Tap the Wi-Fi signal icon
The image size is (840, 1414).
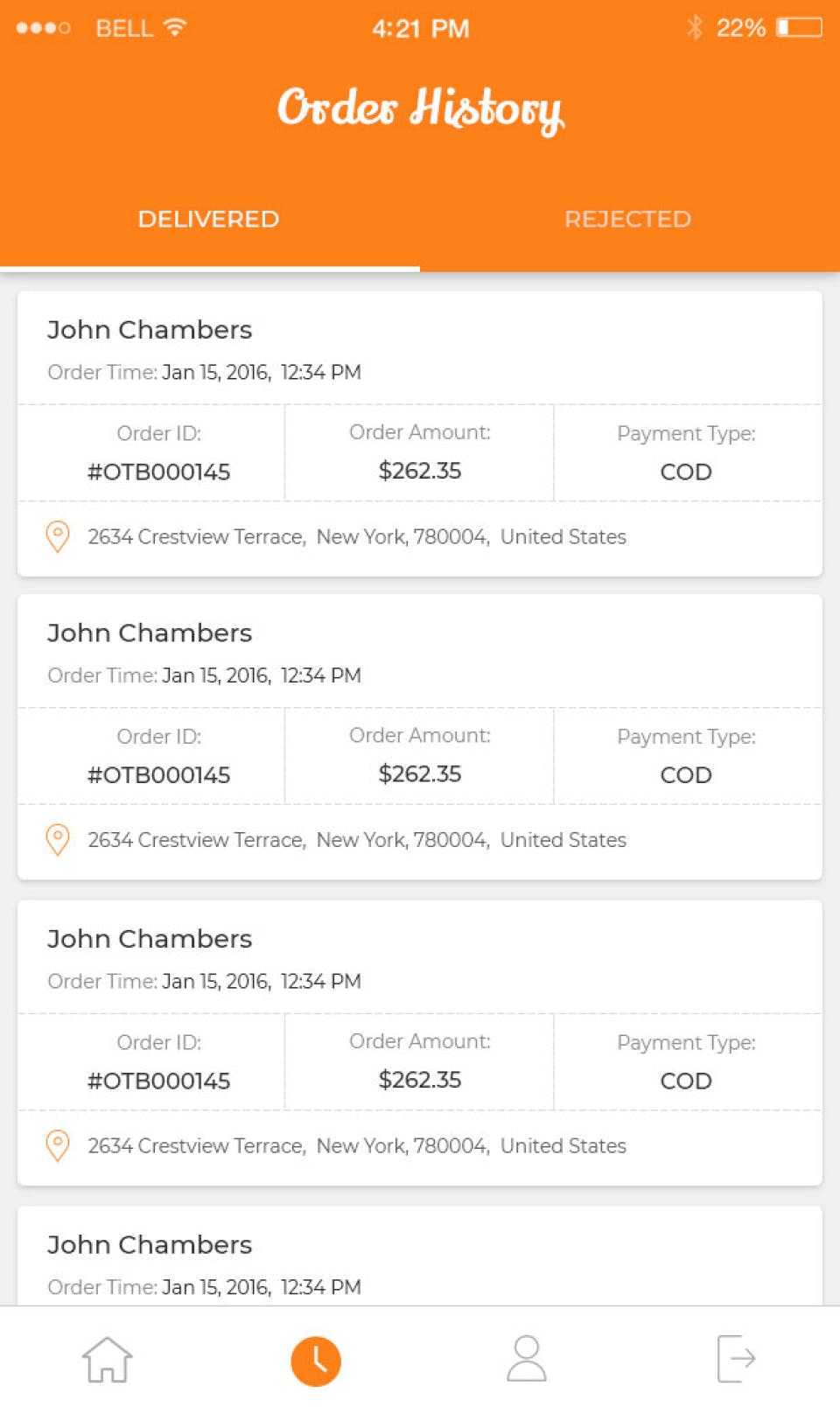175,28
